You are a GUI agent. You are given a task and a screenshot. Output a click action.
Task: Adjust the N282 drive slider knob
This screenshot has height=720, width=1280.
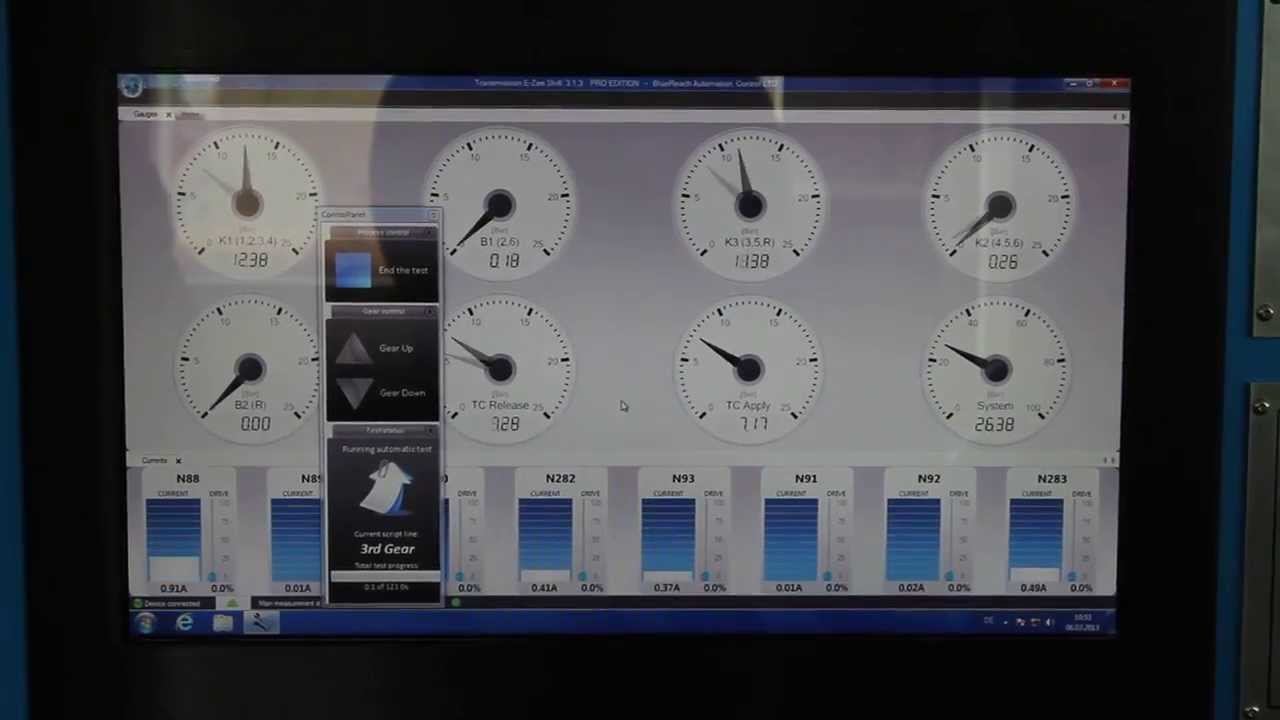583,576
